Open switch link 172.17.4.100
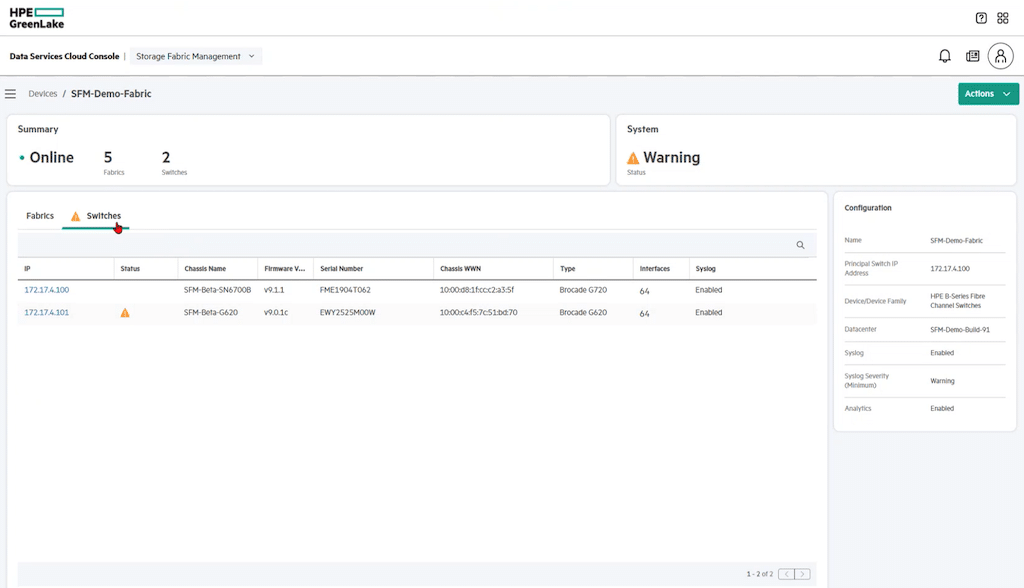 [46, 290]
